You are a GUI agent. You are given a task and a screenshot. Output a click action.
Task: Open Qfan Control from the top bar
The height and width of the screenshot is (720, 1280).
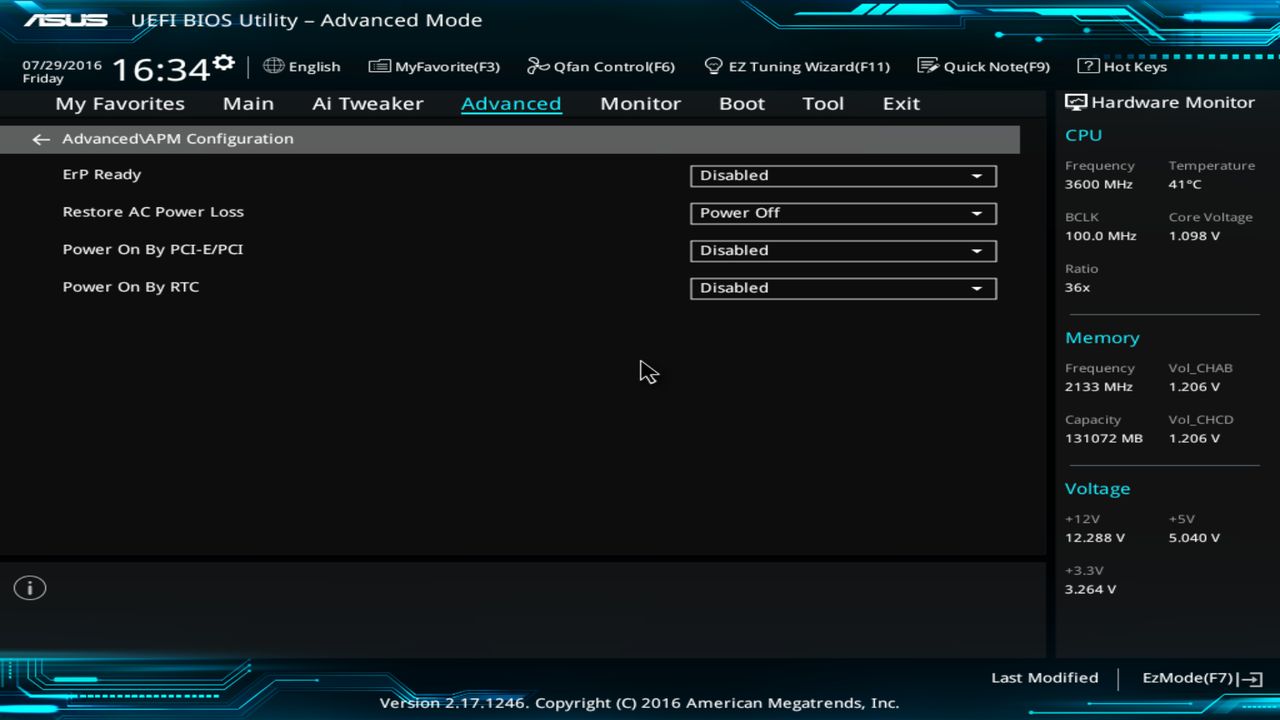click(x=600, y=66)
